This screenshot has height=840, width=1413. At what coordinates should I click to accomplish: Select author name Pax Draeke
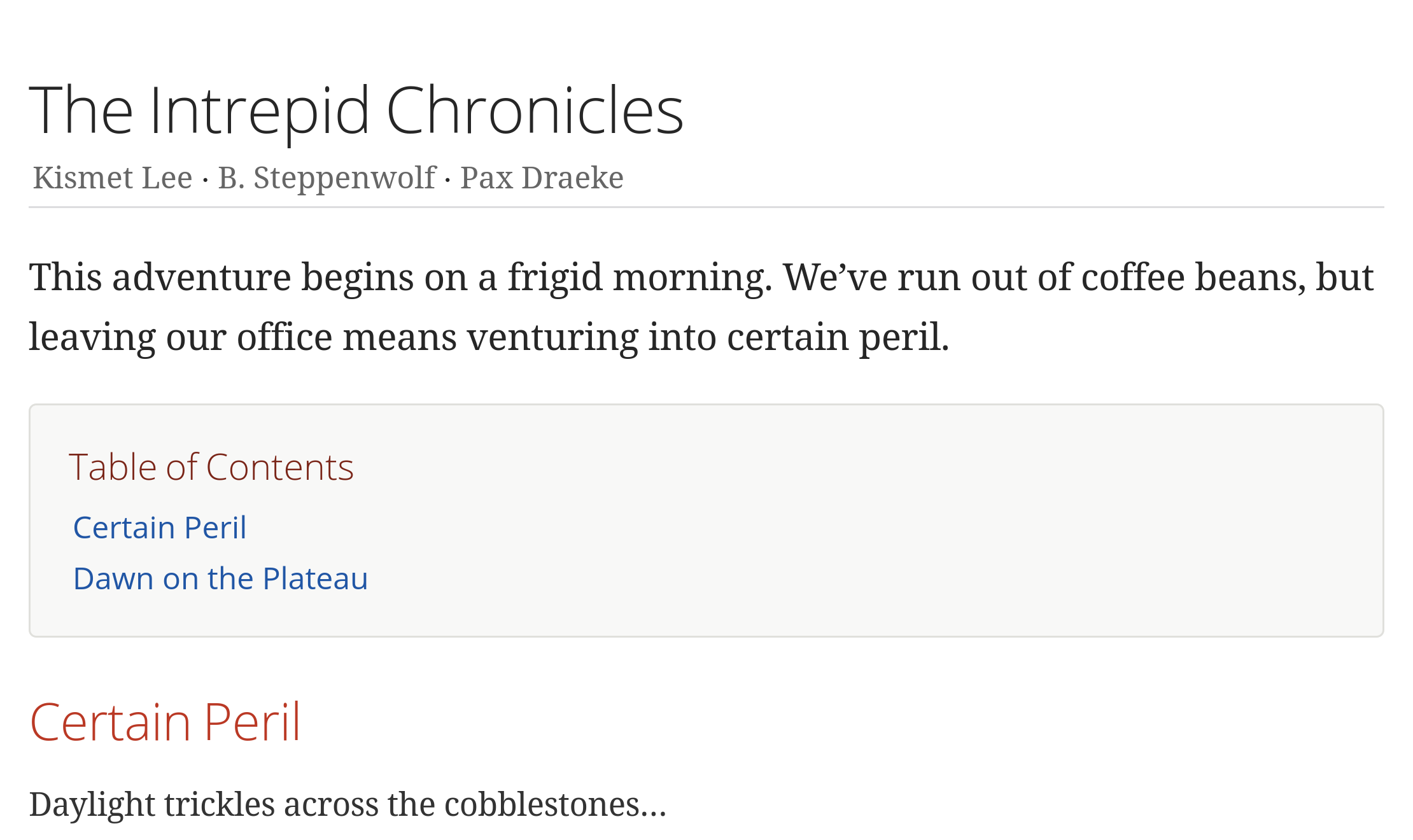[542, 178]
